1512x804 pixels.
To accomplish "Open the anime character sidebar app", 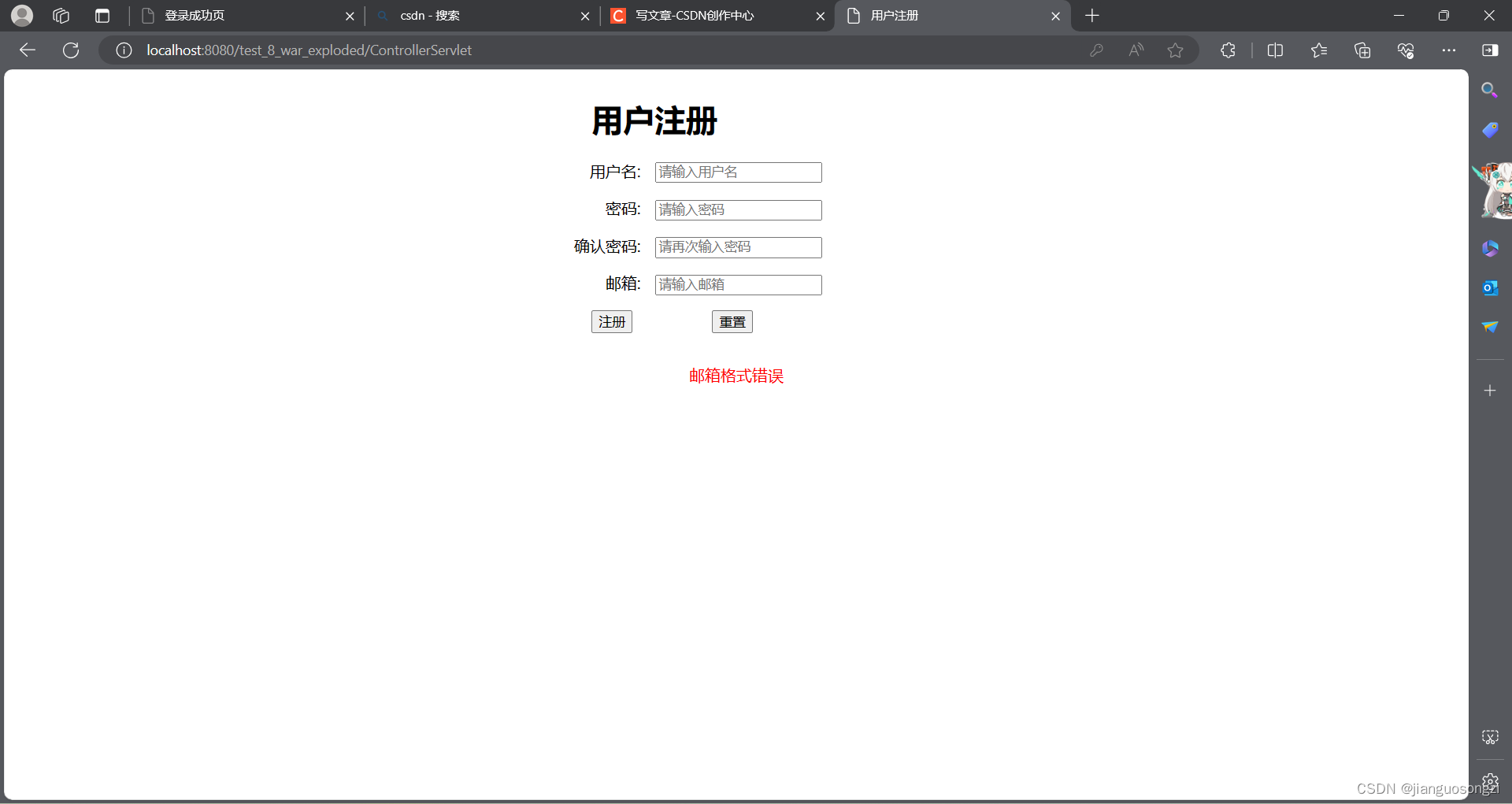I will (1493, 191).
